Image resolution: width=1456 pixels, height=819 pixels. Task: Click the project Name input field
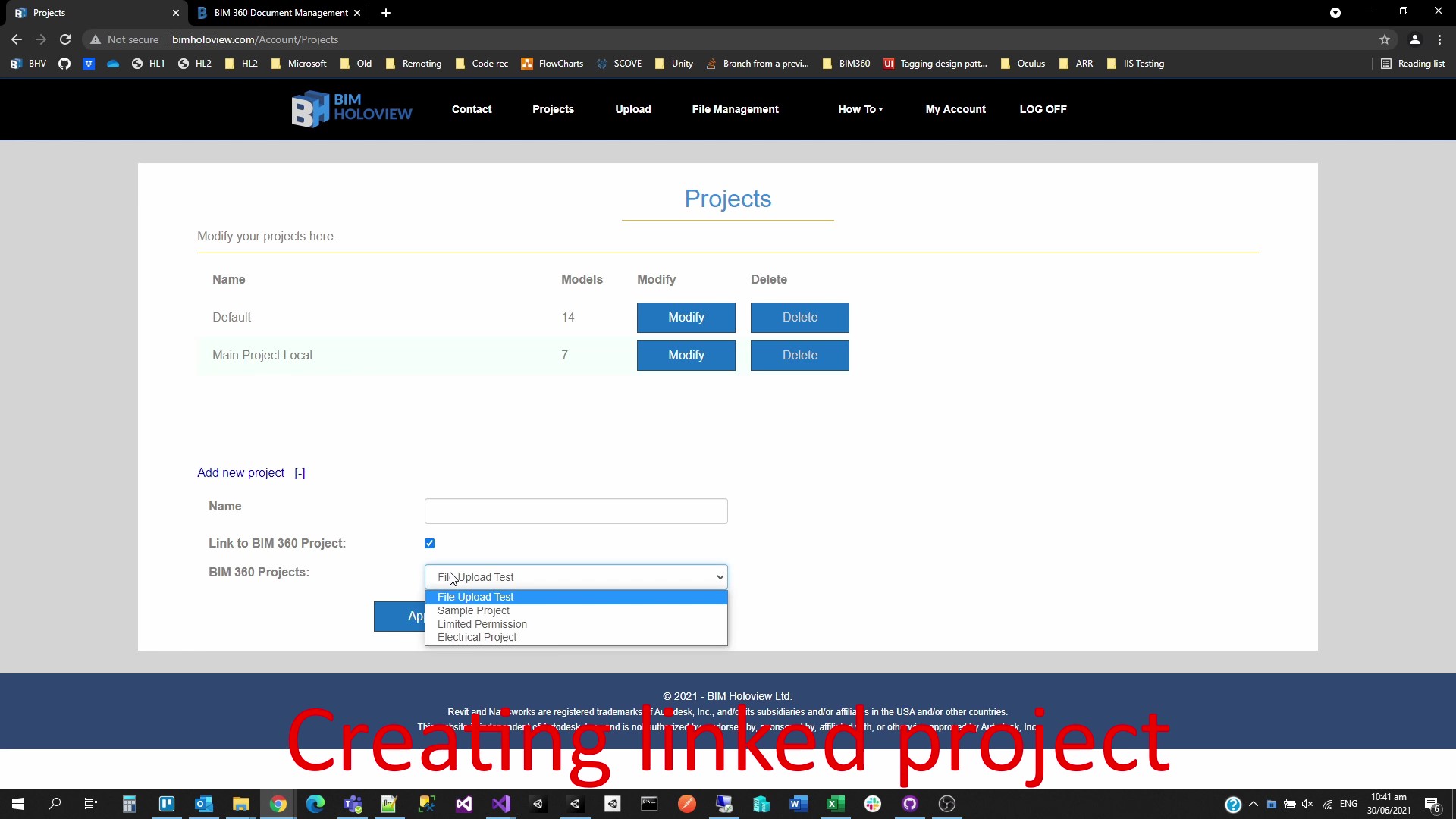click(x=576, y=511)
